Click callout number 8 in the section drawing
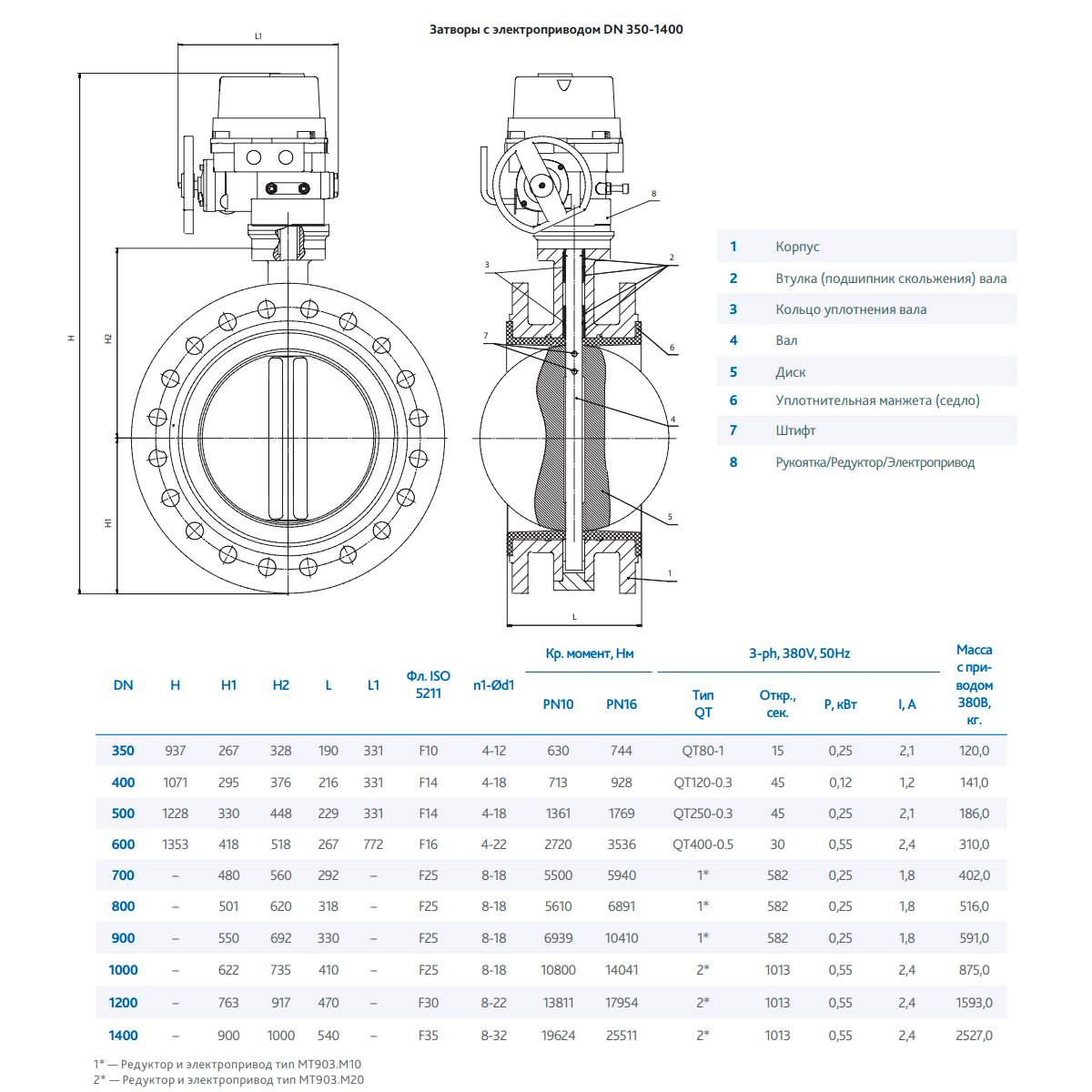 [x=653, y=194]
